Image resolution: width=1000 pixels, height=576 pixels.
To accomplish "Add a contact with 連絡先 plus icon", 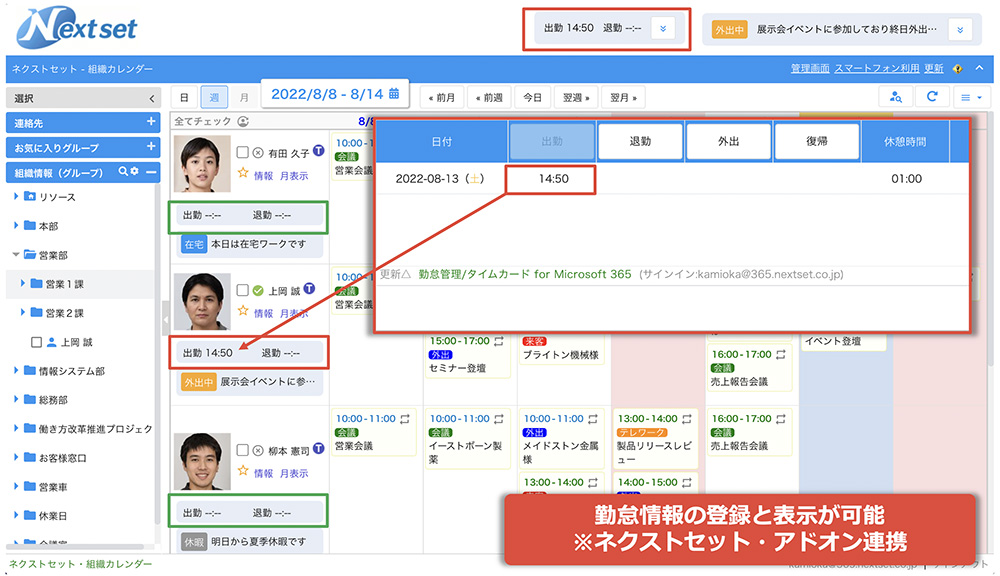I will point(151,121).
